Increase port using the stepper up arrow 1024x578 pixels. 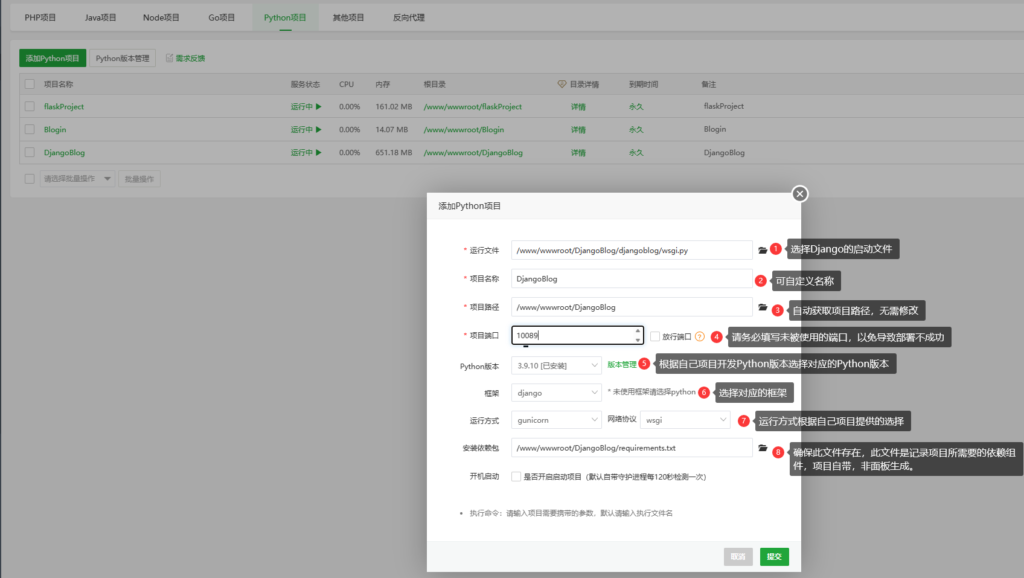pyautogui.click(x=637, y=331)
